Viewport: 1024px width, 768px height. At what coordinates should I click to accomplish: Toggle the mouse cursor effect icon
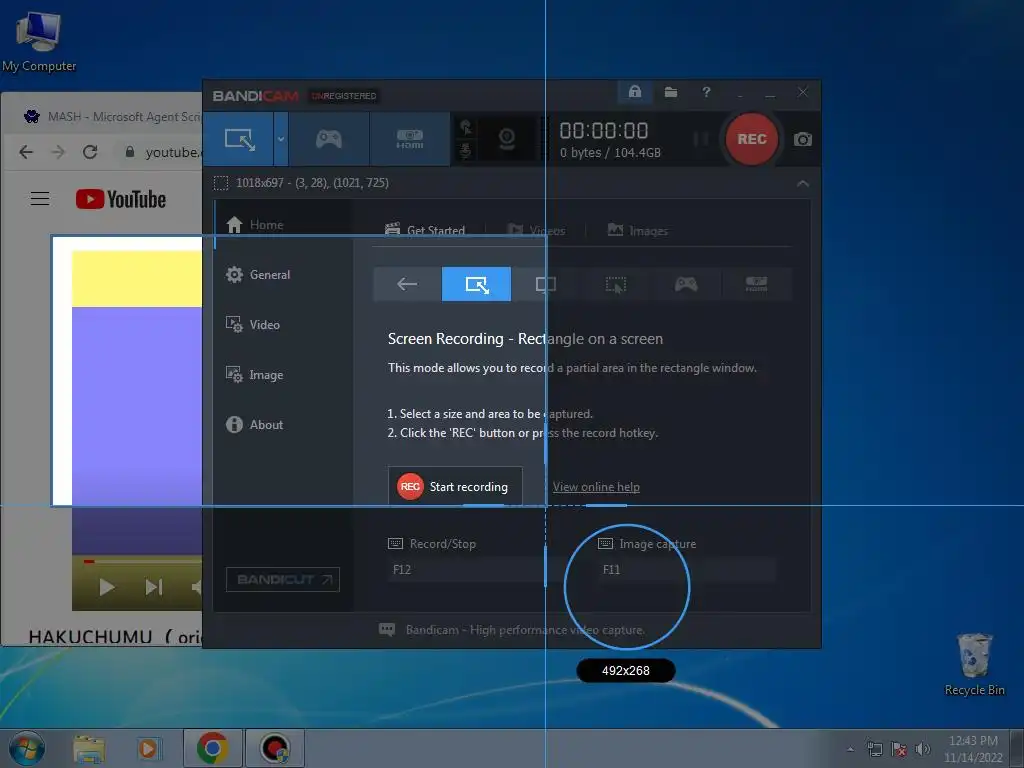pyautogui.click(x=466, y=127)
